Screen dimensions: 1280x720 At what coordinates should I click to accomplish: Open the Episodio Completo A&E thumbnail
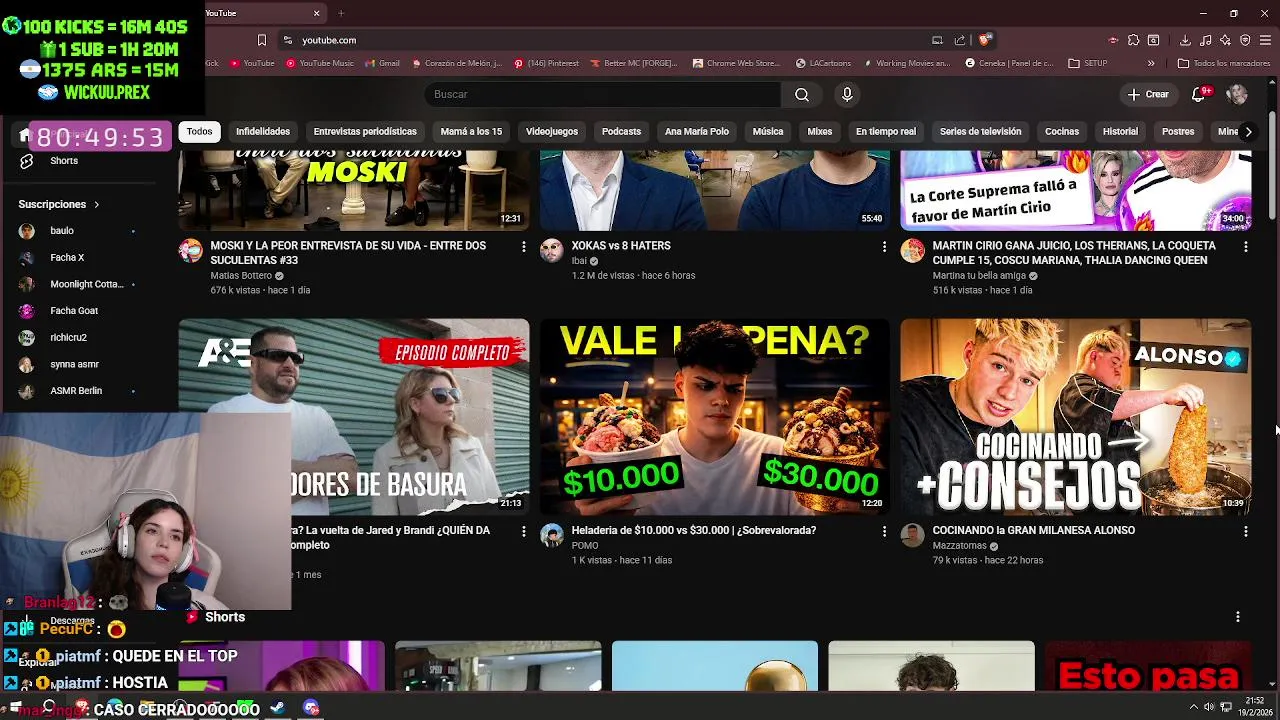[x=354, y=417]
